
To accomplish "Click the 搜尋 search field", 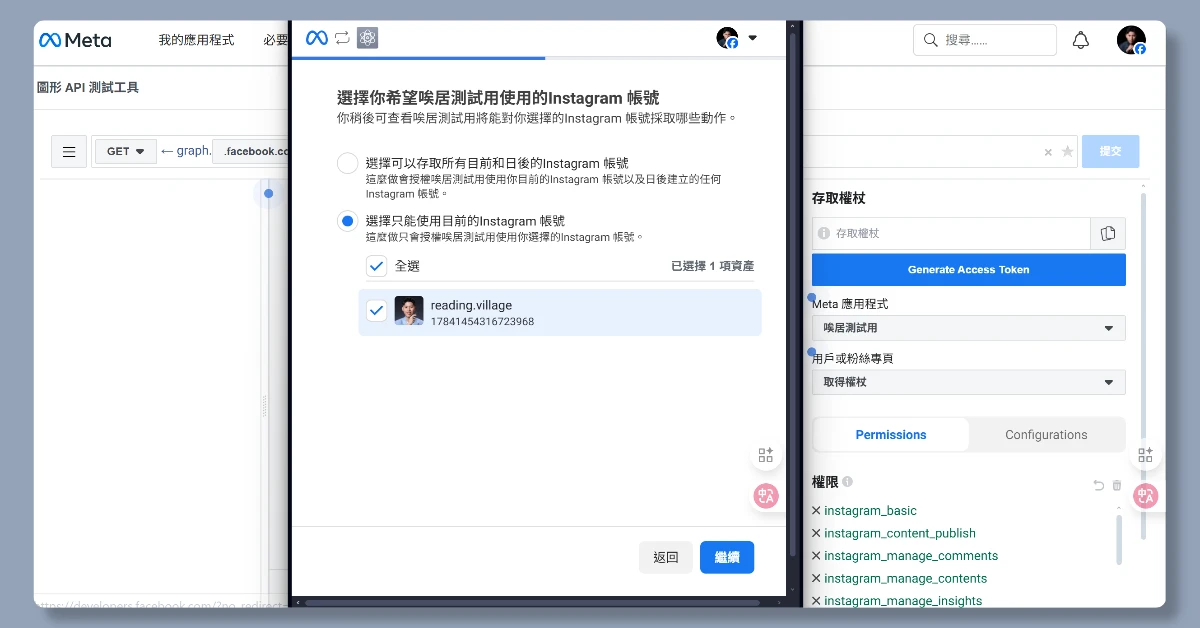I will (x=985, y=40).
